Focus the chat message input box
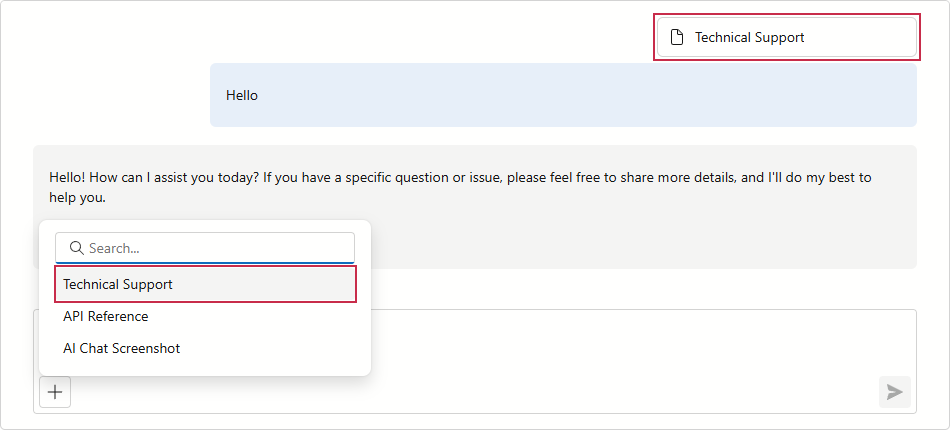This screenshot has height=430, width=950. point(640,345)
